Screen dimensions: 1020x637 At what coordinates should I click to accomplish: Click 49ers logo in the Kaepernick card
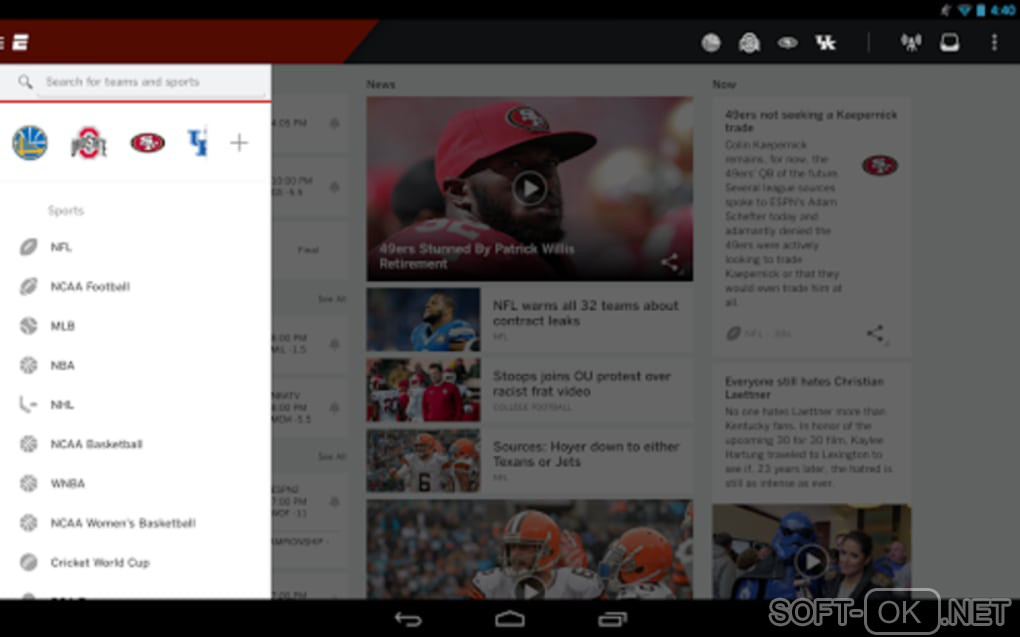click(879, 165)
